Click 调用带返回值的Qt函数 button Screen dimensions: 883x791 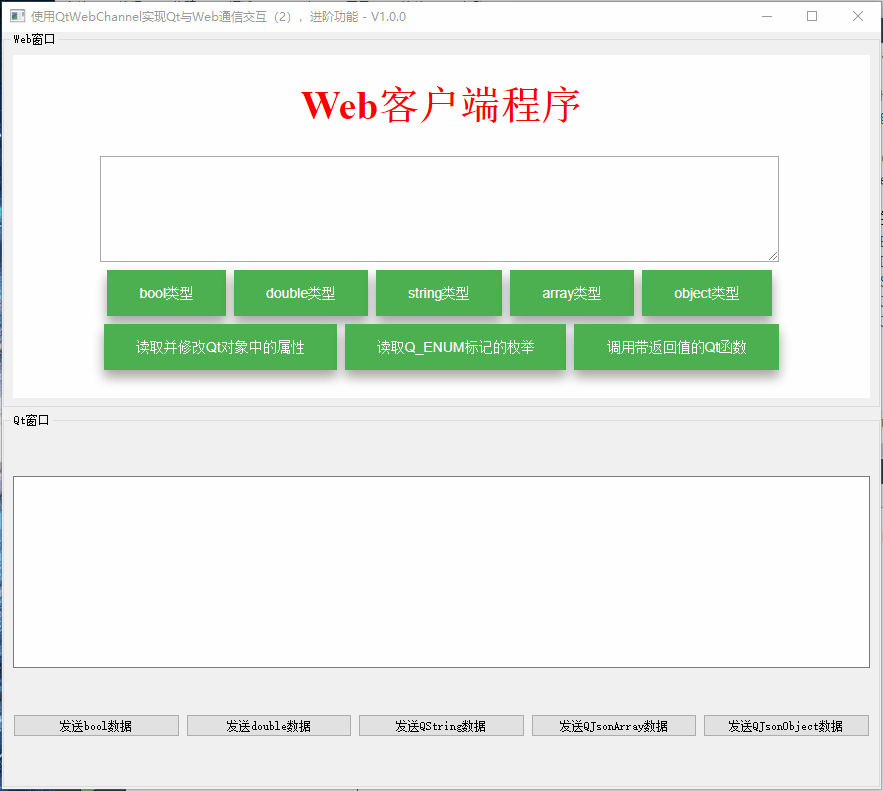click(676, 346)
